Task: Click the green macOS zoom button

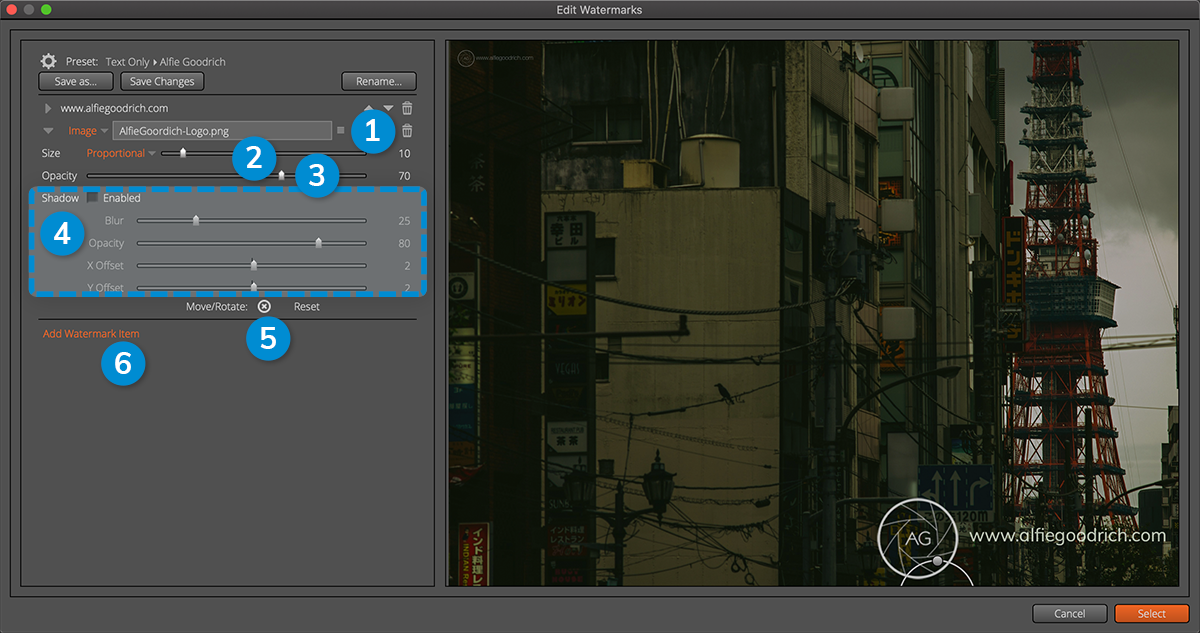Action: pos(46,9)
